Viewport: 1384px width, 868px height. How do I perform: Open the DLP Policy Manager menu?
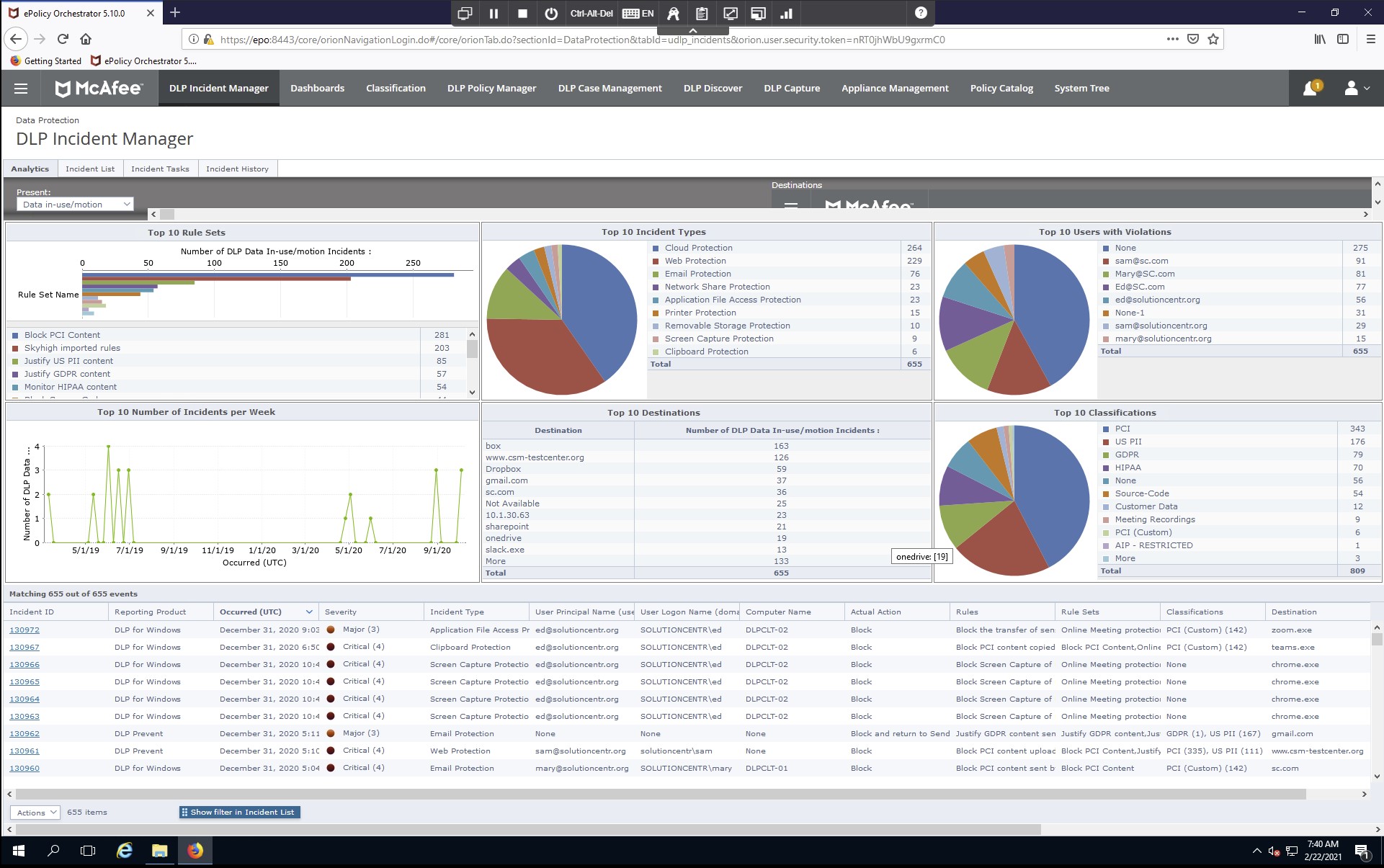[491, 89]
